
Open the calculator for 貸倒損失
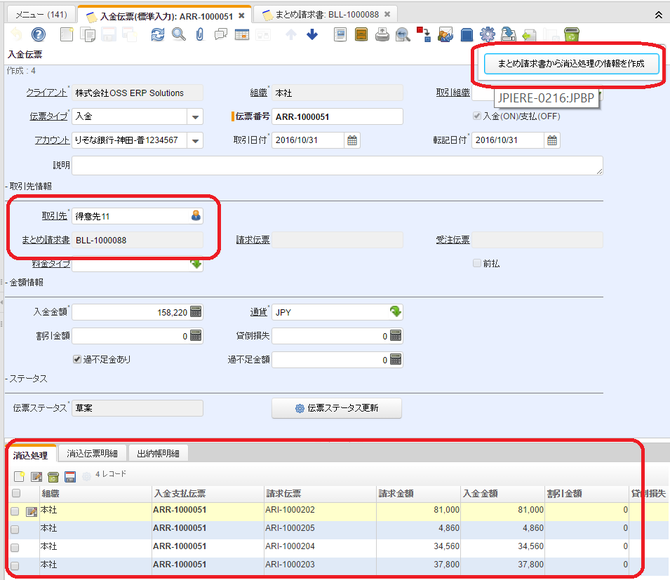[396, 336]
